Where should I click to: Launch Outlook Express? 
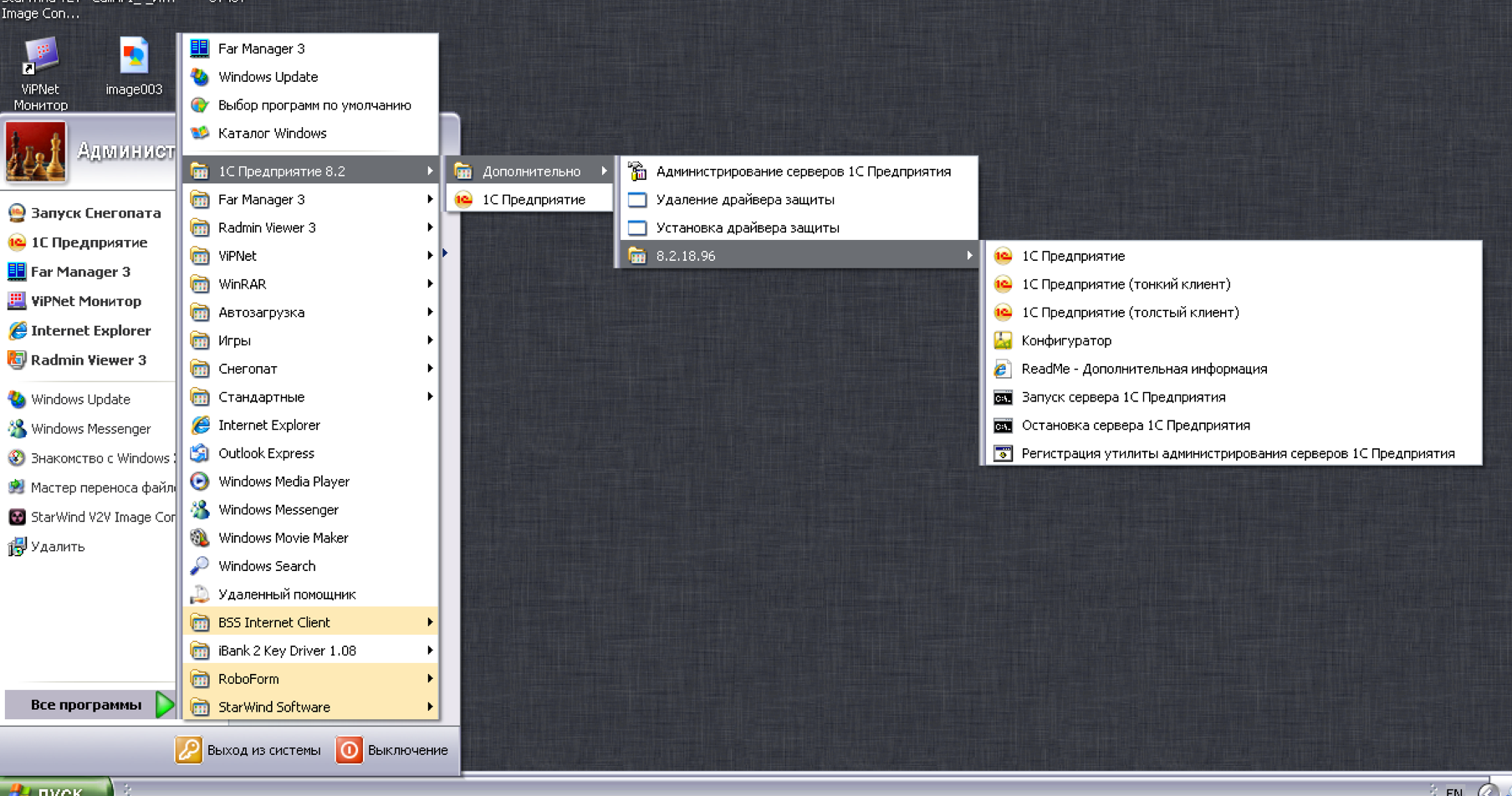[x=310, y=454]
